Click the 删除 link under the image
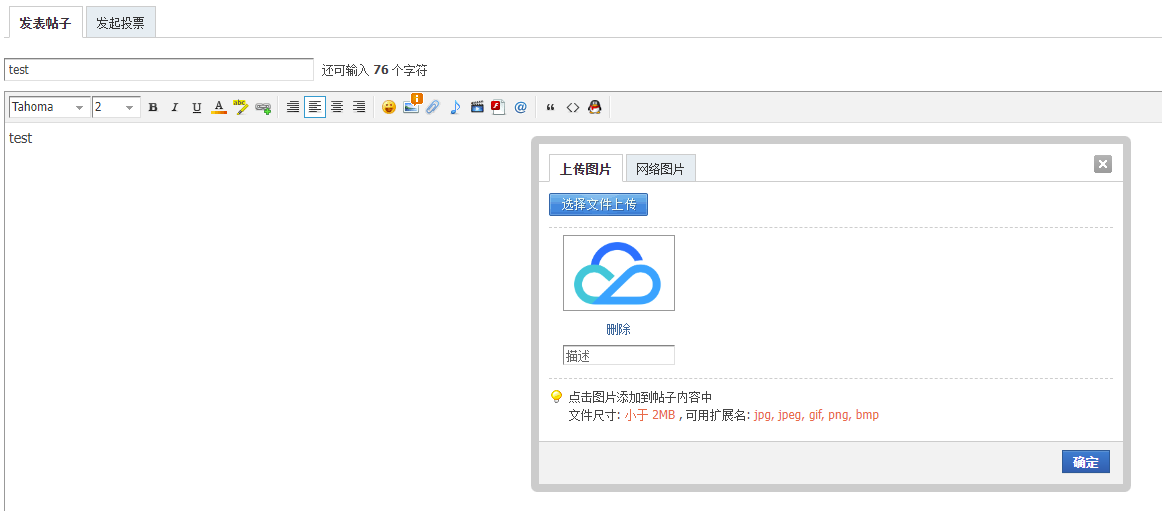 pos(619,330)
